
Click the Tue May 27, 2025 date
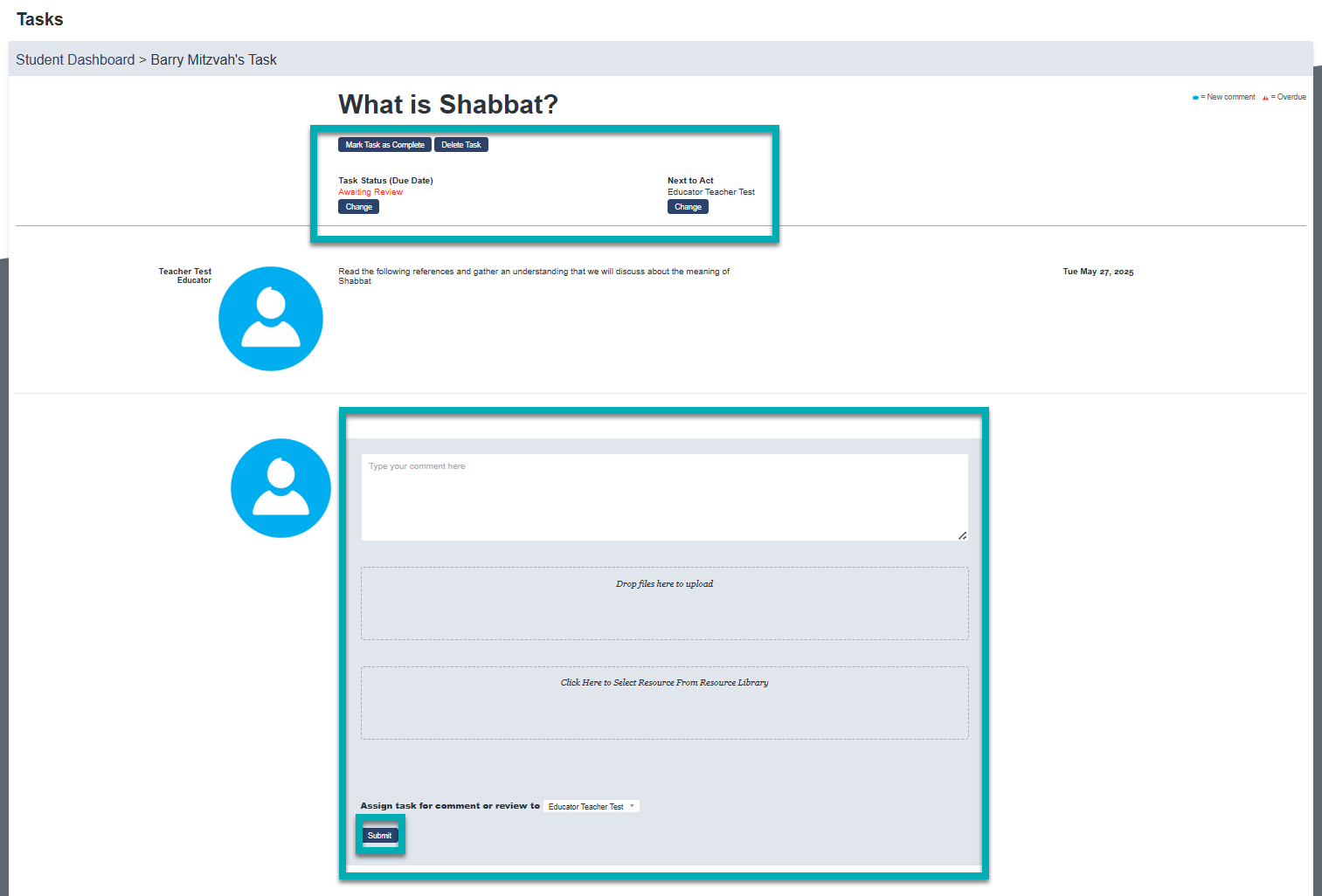[1097, 272]
